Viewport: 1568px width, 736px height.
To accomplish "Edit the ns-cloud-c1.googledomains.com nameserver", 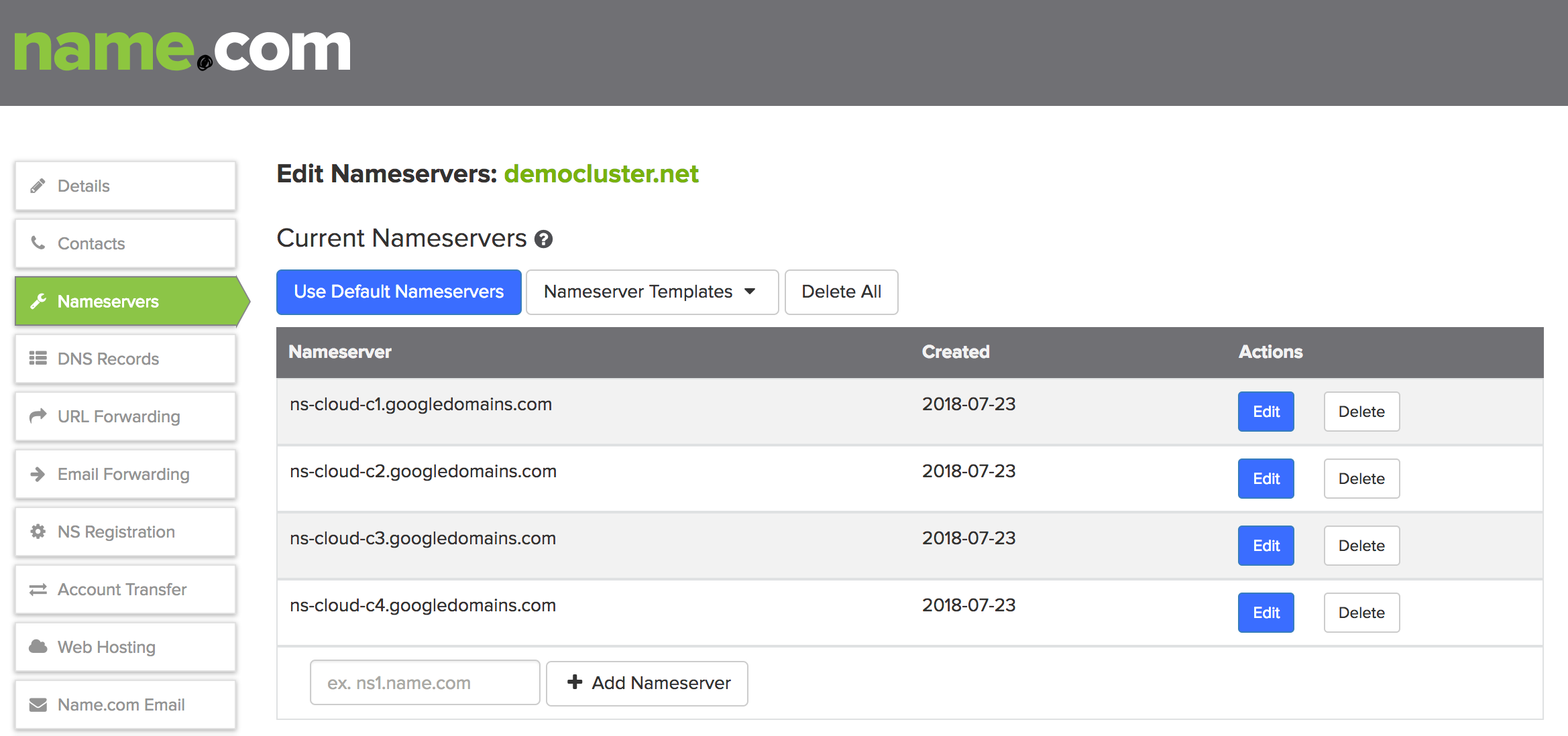I will pos(1266,412).
